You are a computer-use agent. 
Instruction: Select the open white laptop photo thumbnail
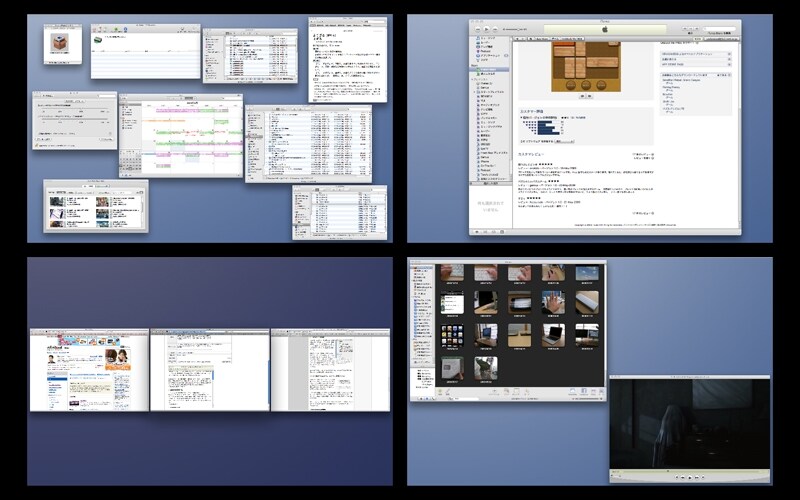point(553,336)
